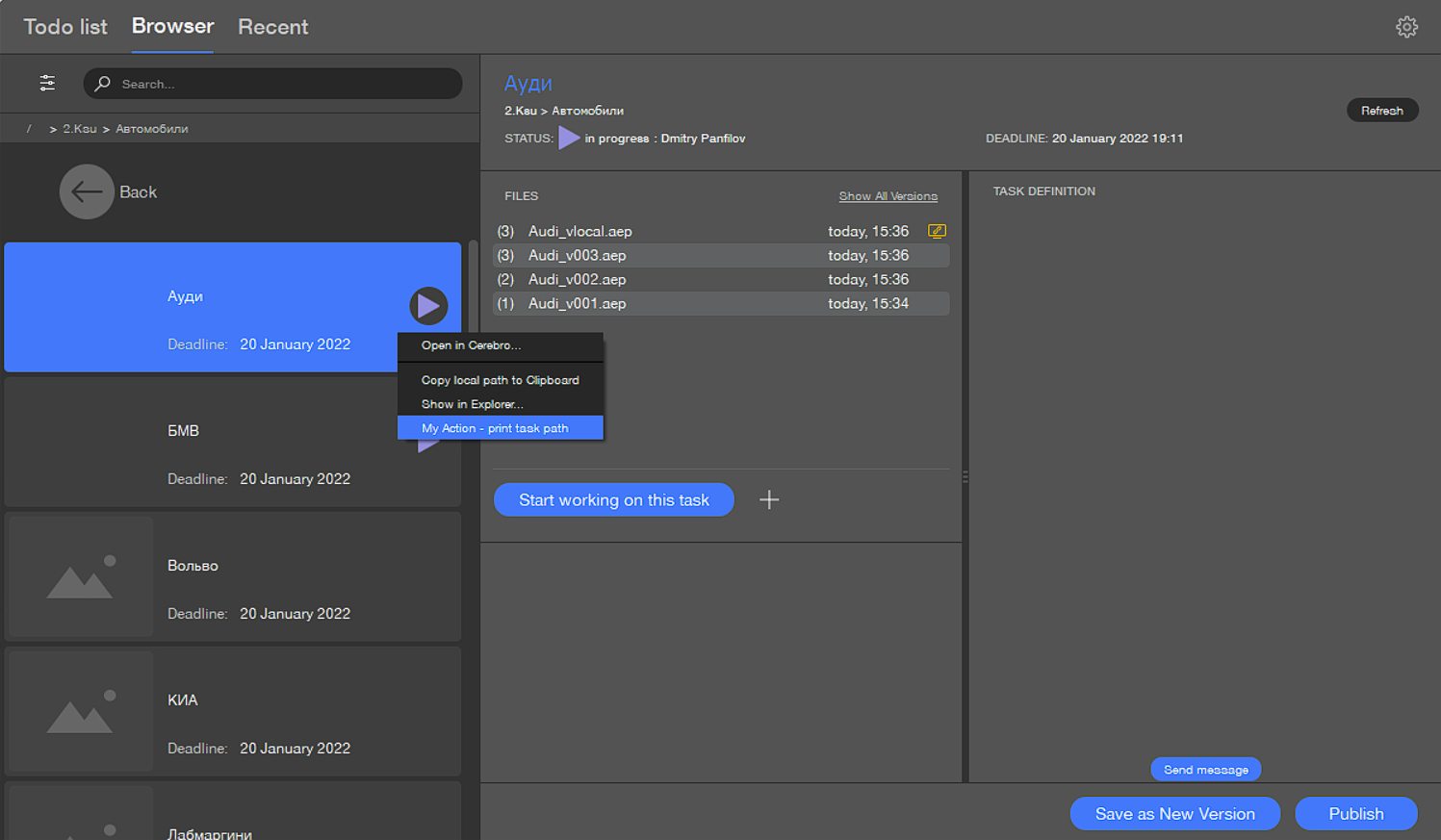Click the Refresh button
Screen dimensions: 1441x840
click(x=1381, y=111)
